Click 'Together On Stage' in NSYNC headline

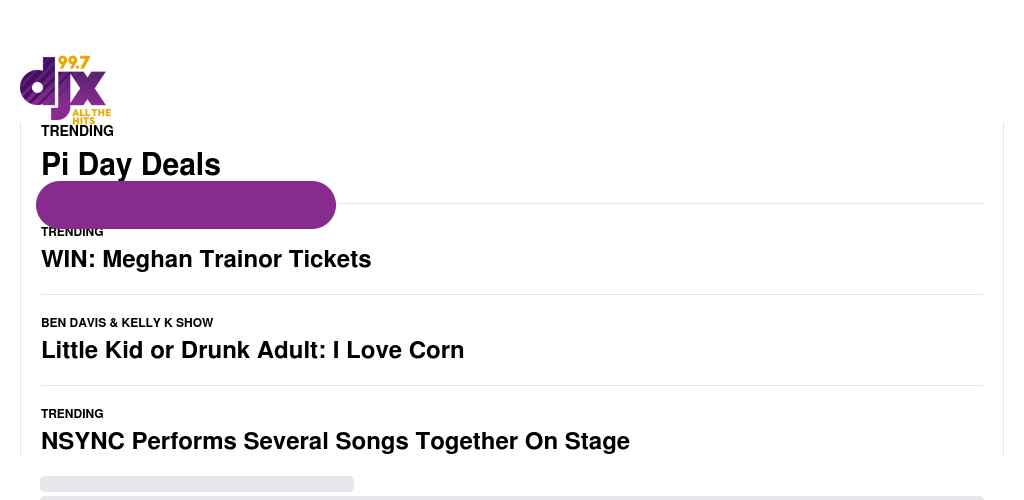click(x=522, y=441)
